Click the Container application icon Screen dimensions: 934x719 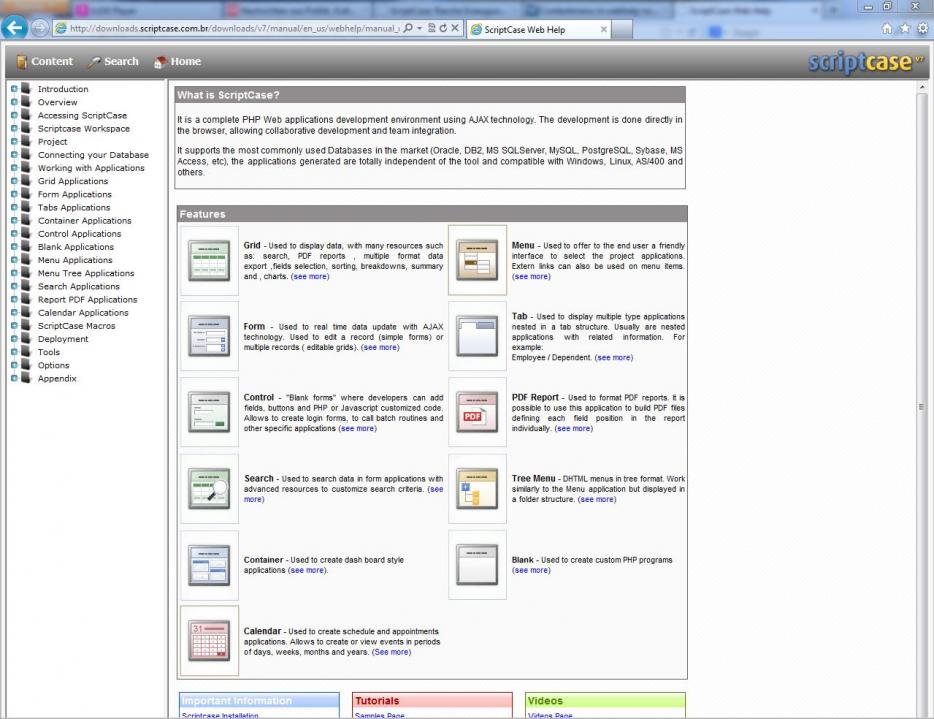click(x=209, y=565)
